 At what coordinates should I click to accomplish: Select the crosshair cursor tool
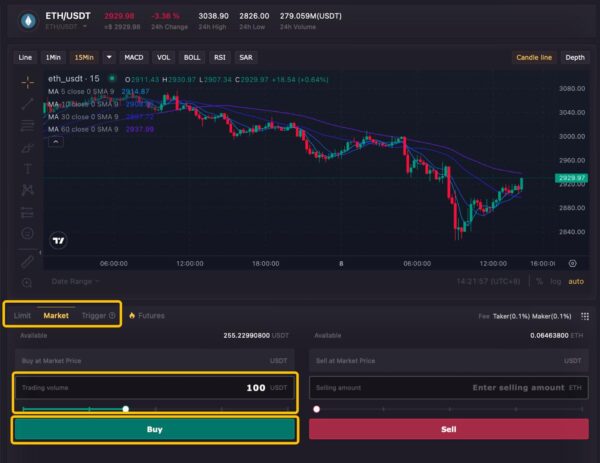[28, 82]
